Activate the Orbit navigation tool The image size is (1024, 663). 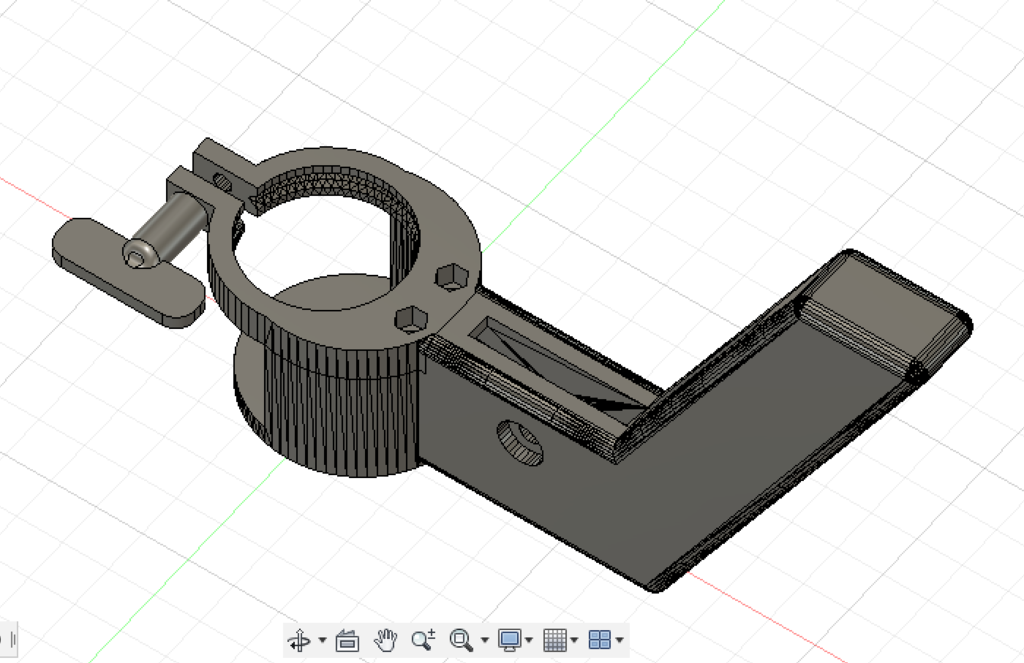(x=299, y=640)
